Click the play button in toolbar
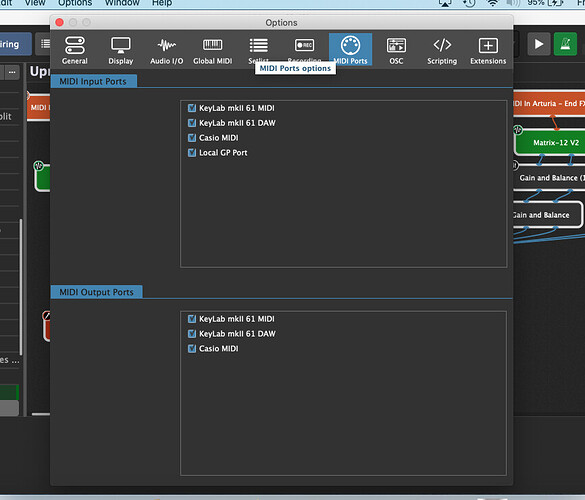The image size is (585, 500). pyautogui.click(x=538, y=44)
